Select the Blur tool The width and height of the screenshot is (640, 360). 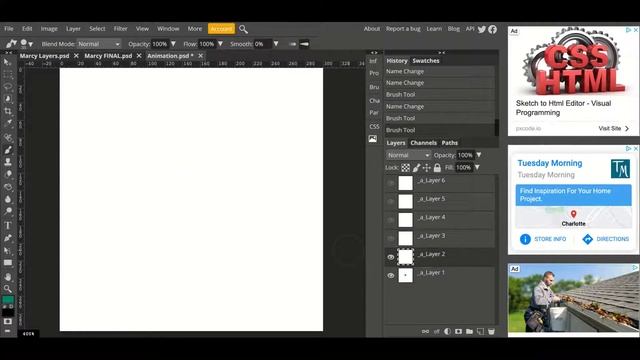tap(7, 199)
